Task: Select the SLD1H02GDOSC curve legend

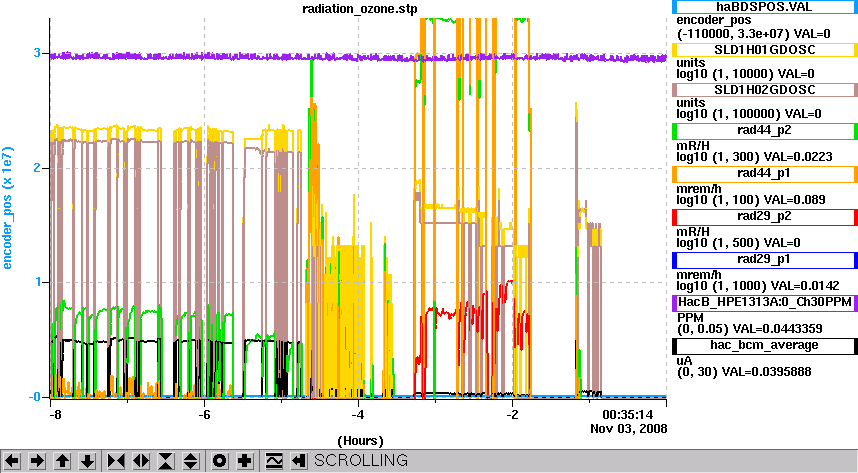Action: (764, 90)
